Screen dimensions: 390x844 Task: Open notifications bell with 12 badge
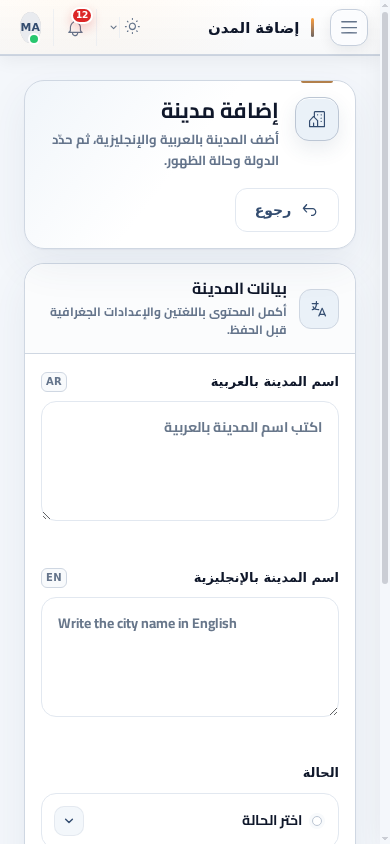tap(76, 27)
